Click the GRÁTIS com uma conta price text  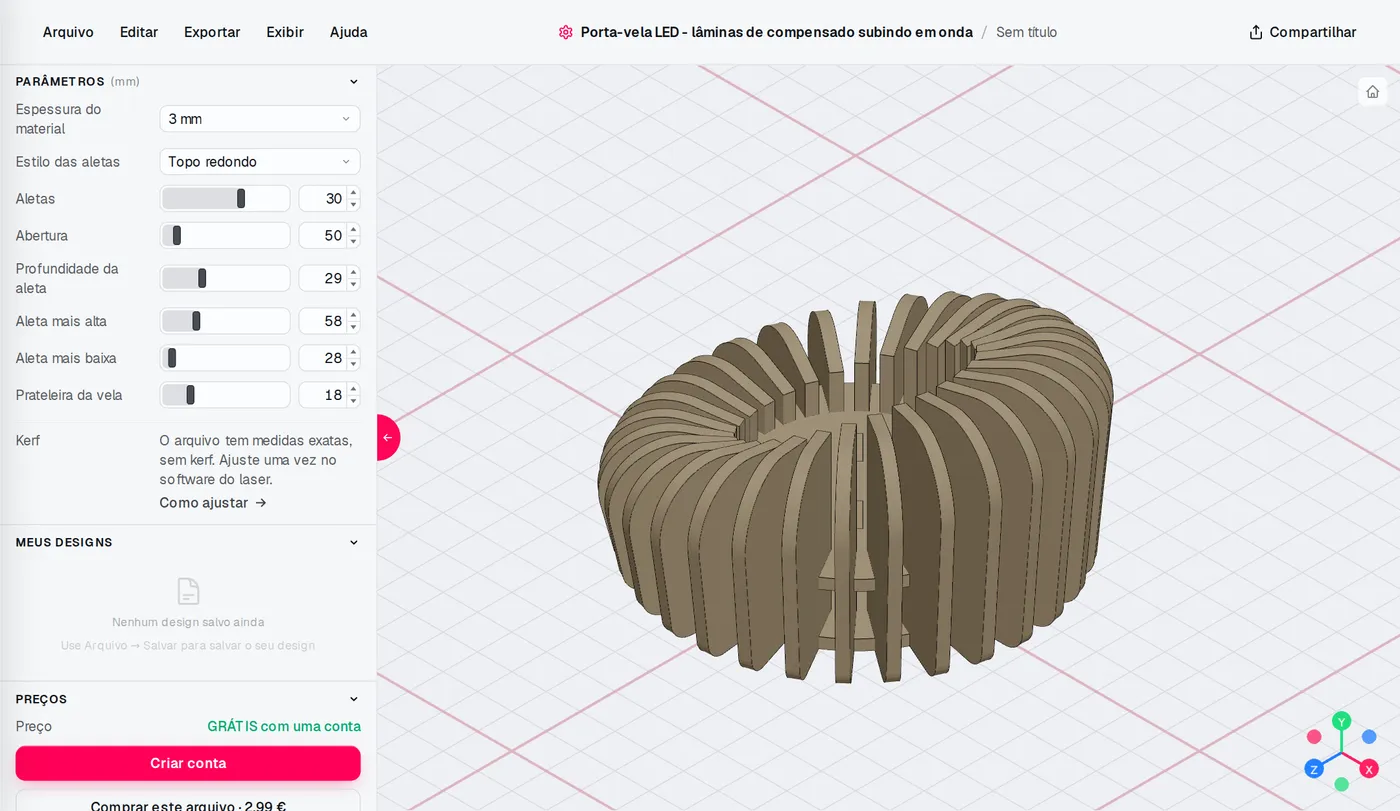(284, 727)
